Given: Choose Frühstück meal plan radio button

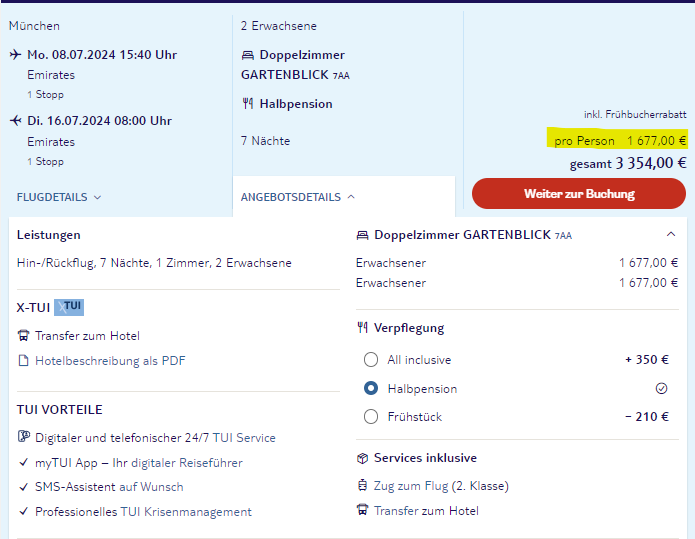Looking at the screenshot, I should pyautogui.click(x=371, y=417).
